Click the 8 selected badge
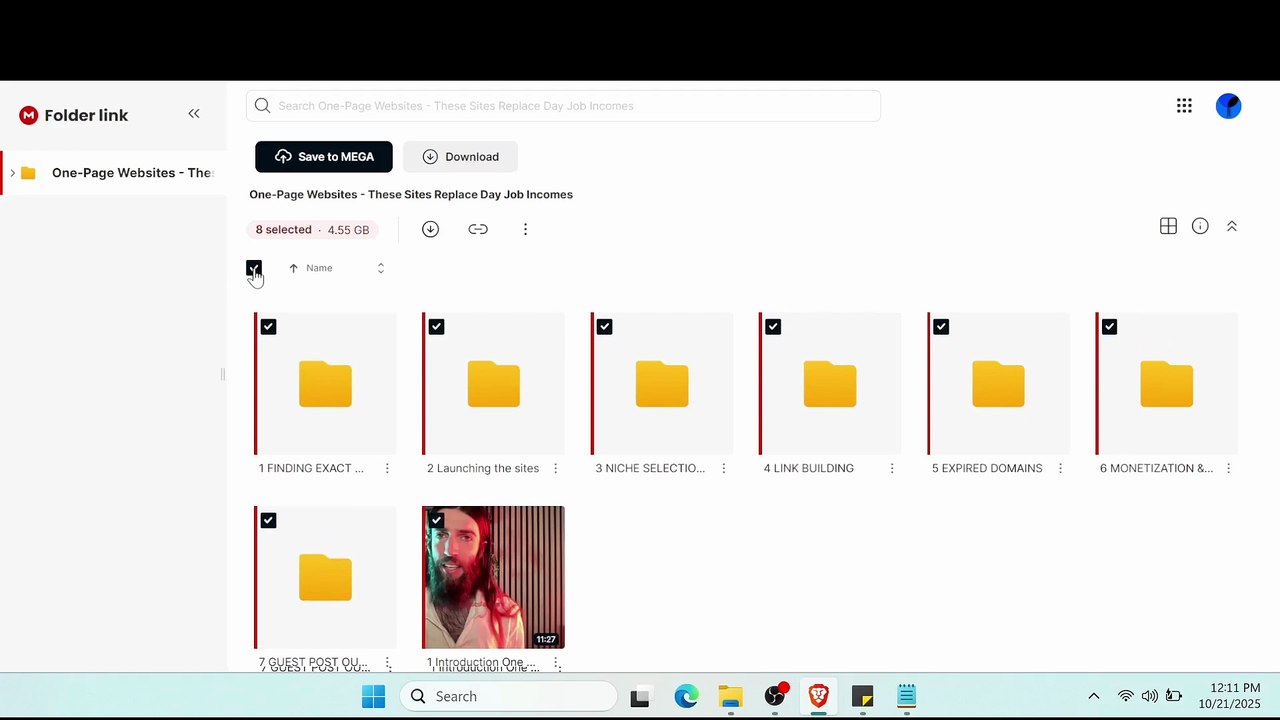Screen dimensions: 1280x720 coord(312,230)
